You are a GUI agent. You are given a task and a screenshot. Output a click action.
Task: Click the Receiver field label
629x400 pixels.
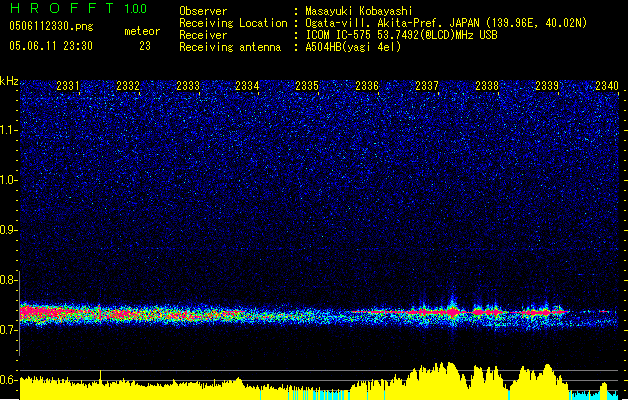point(203,35)
